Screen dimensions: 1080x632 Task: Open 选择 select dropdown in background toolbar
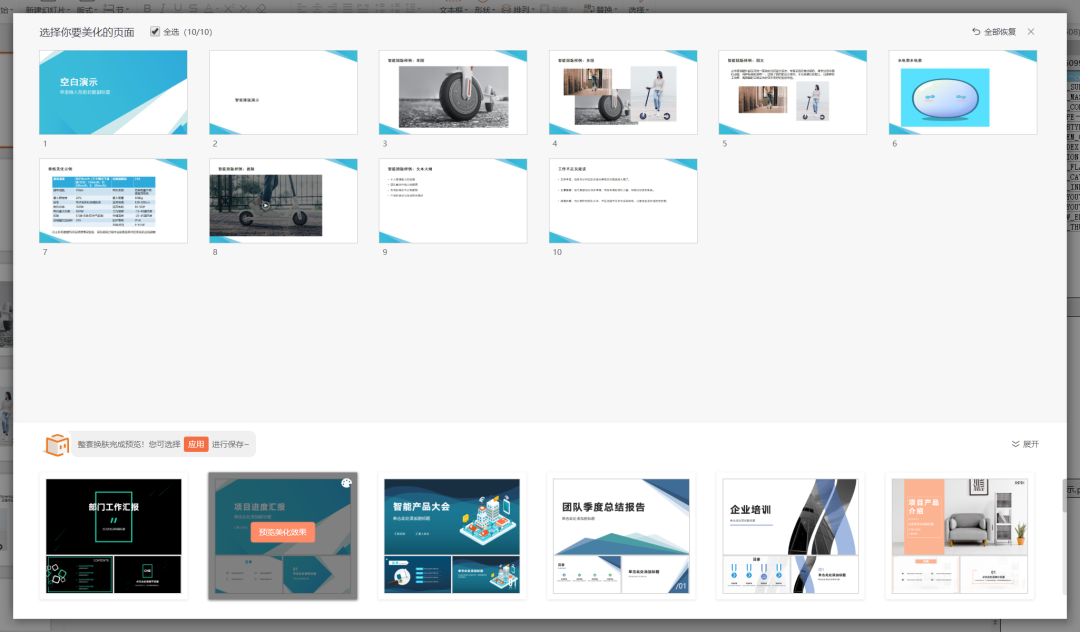(x=638, y=10)
